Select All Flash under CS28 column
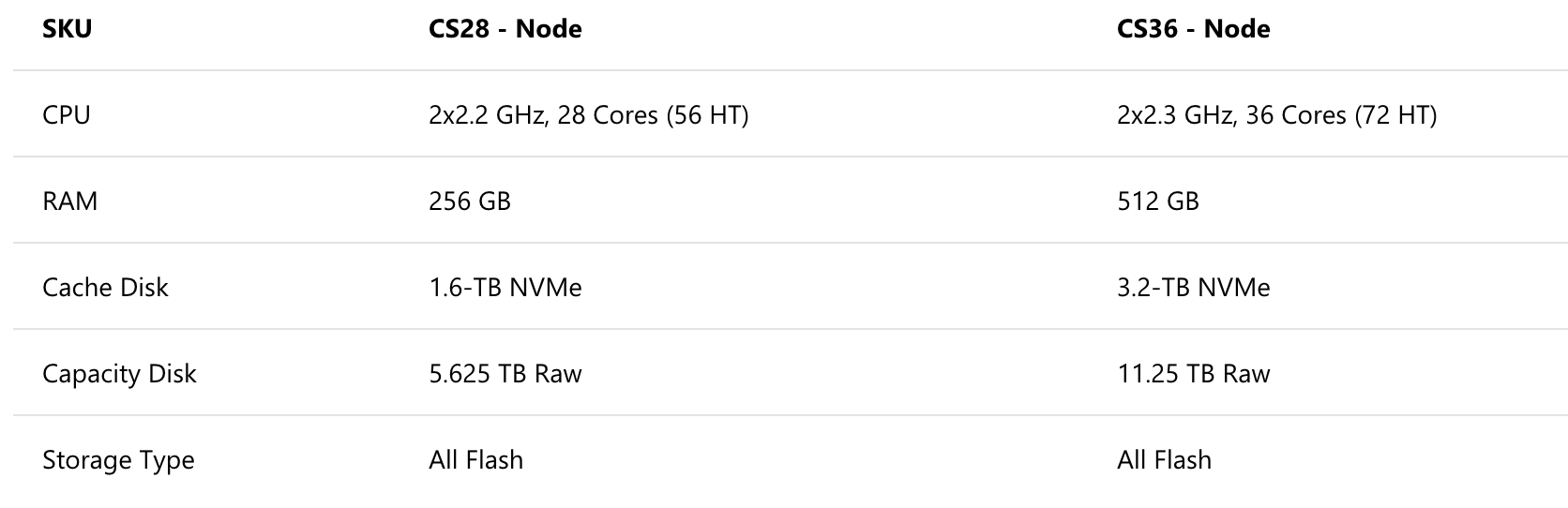 pos(475,460)
